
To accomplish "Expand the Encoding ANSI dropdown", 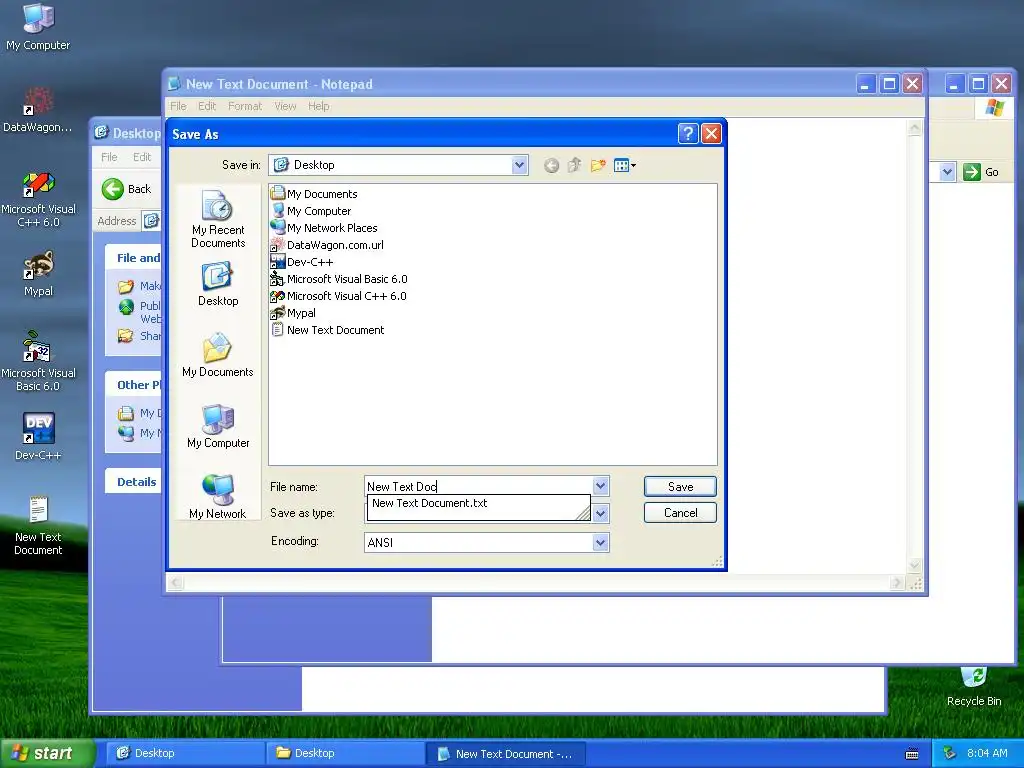I will [601, 542].
